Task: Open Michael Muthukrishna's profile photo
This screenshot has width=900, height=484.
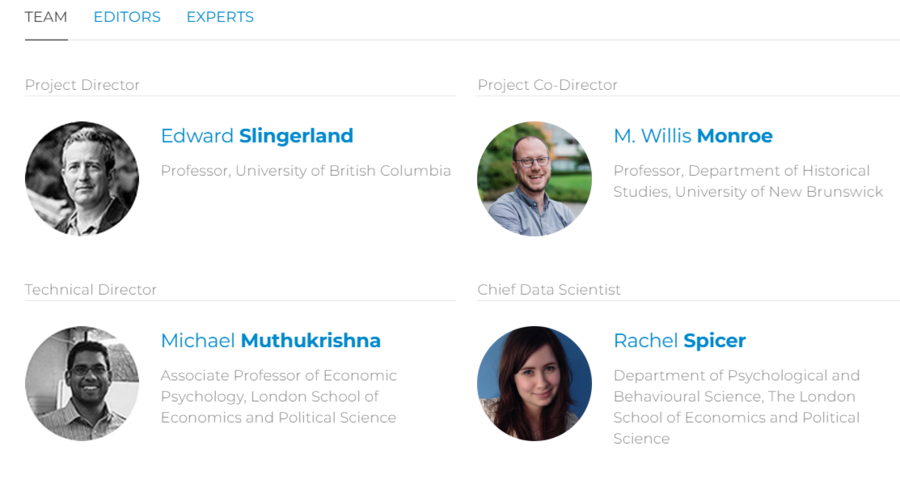Action: click(82, 383)
